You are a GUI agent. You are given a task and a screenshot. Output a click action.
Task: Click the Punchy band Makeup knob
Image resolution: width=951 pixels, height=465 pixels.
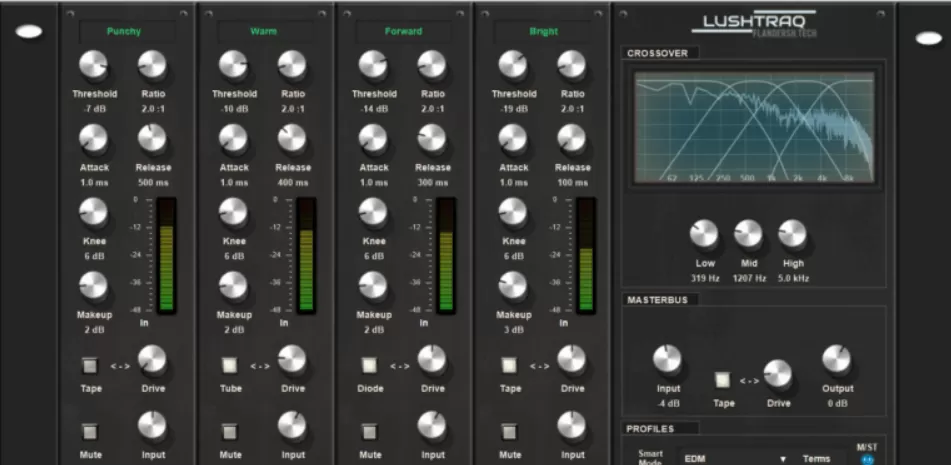pyautogui.click(x=93, y=286)
